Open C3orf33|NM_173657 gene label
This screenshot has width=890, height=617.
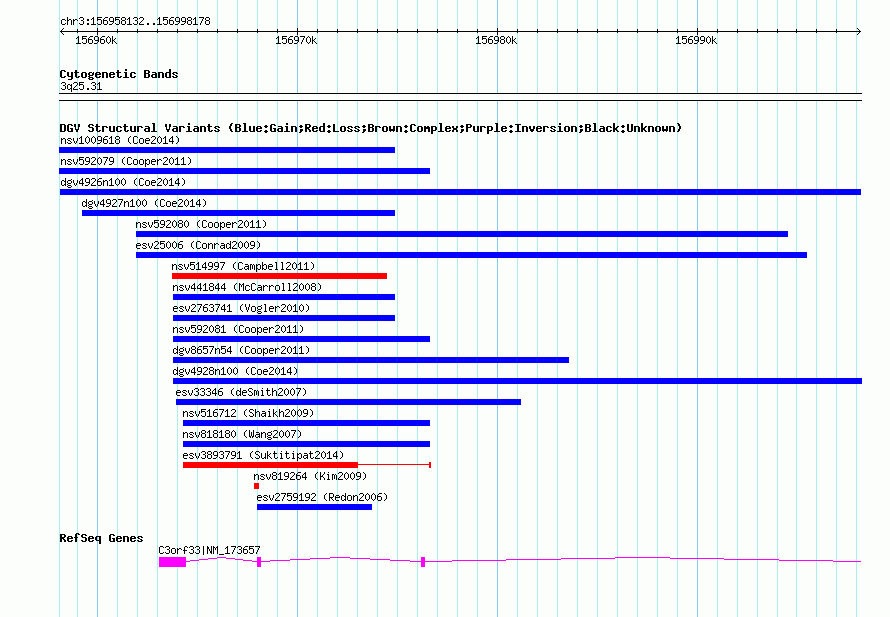click(209, 550)
